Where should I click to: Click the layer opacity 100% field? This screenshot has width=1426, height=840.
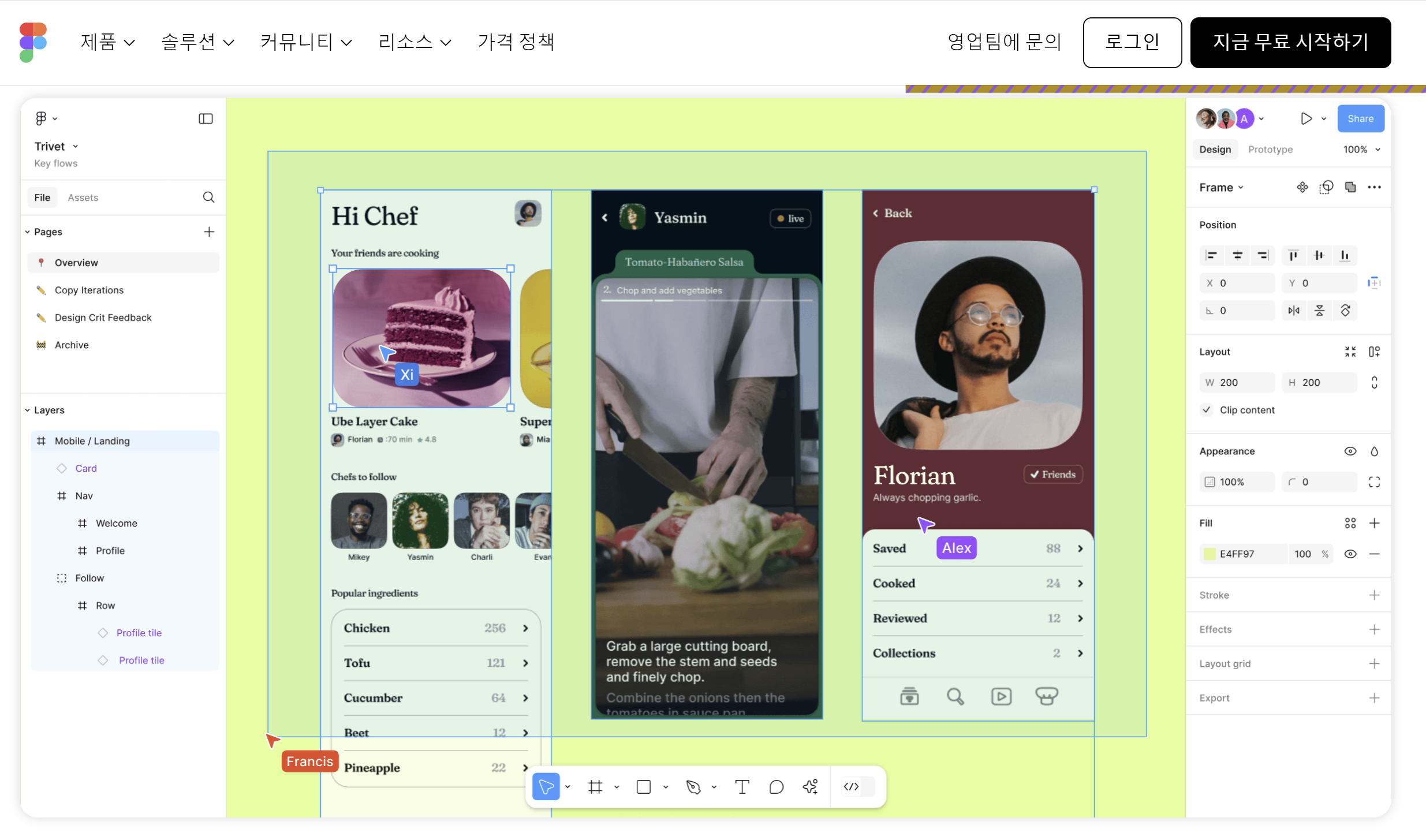[1237, 482]
